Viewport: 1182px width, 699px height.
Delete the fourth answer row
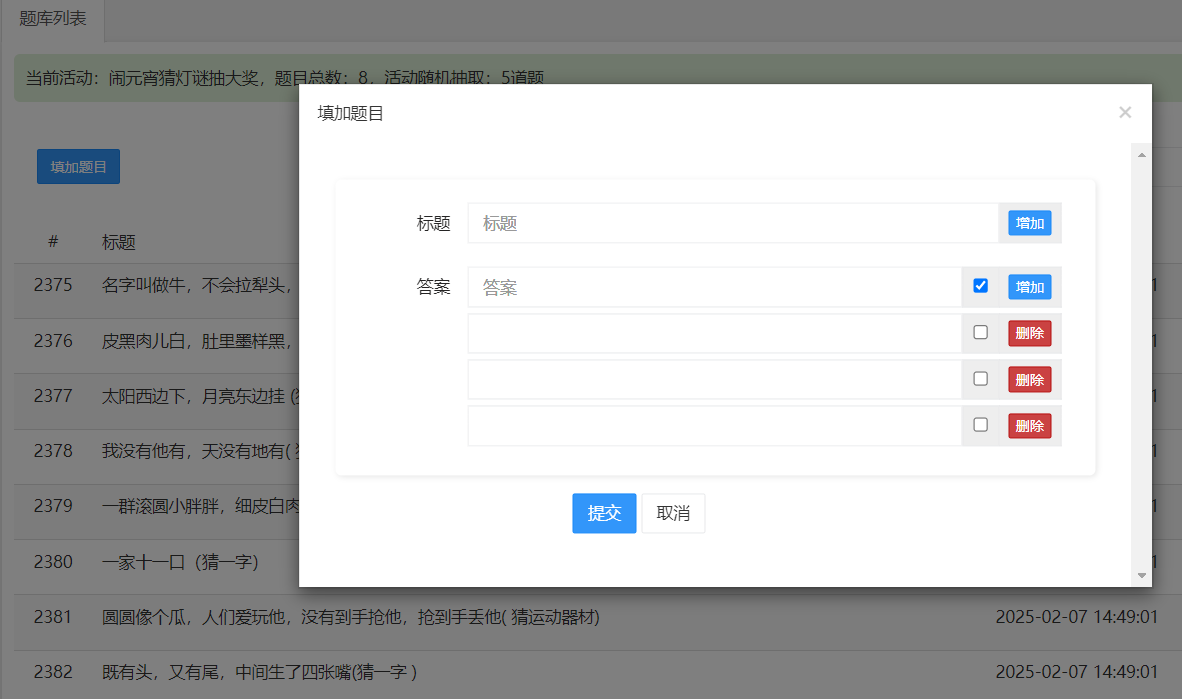click(x=1030, y=426)
